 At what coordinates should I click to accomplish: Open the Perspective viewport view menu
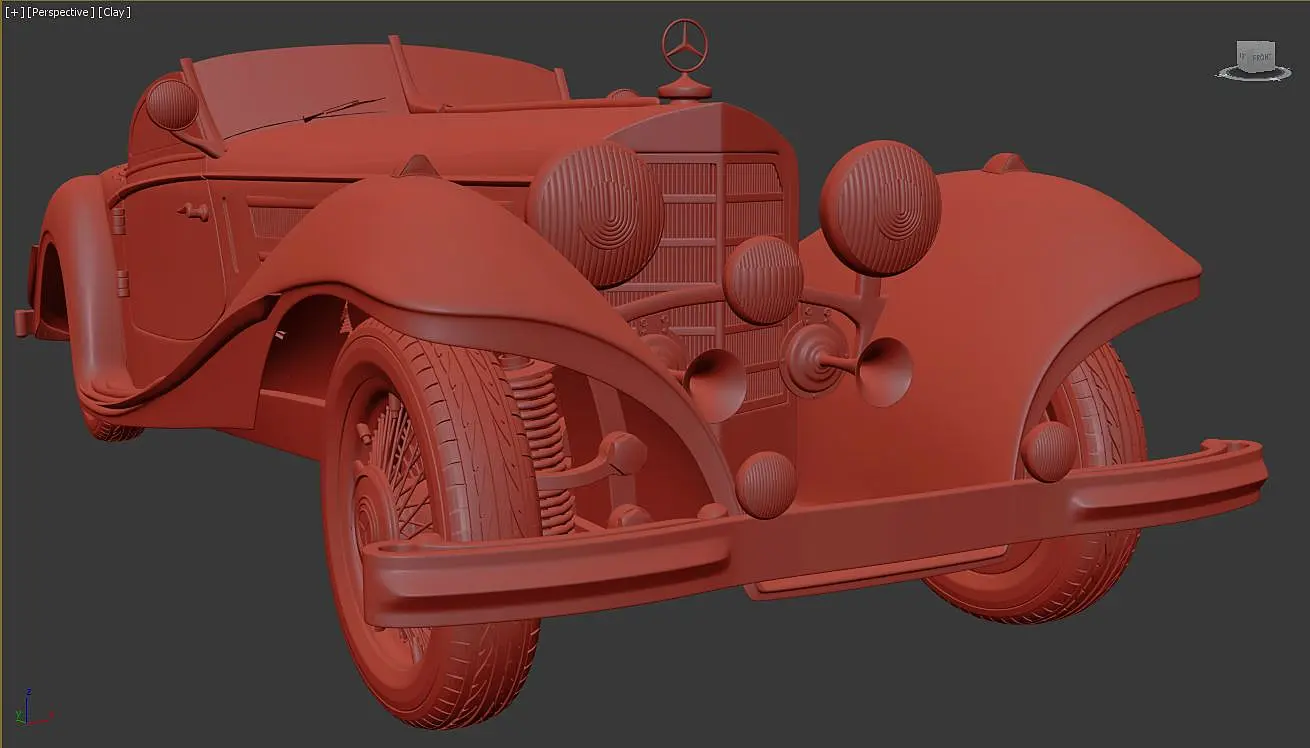pos(61,12)
